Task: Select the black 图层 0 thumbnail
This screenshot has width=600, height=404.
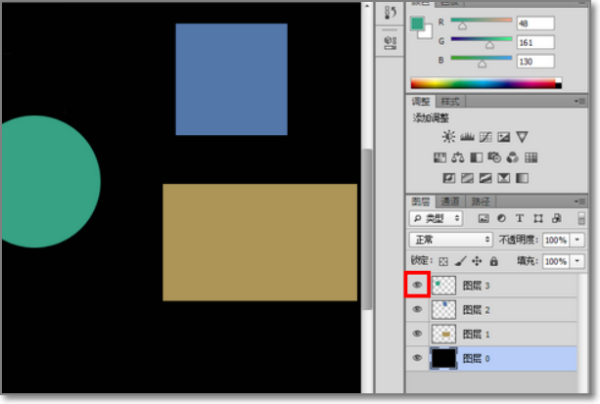Action: pos(443,358)
